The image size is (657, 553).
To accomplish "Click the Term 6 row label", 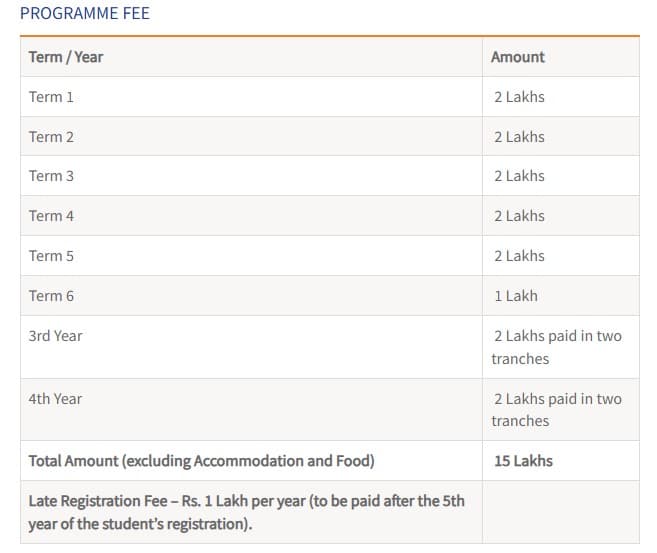I will pos(51,296).
